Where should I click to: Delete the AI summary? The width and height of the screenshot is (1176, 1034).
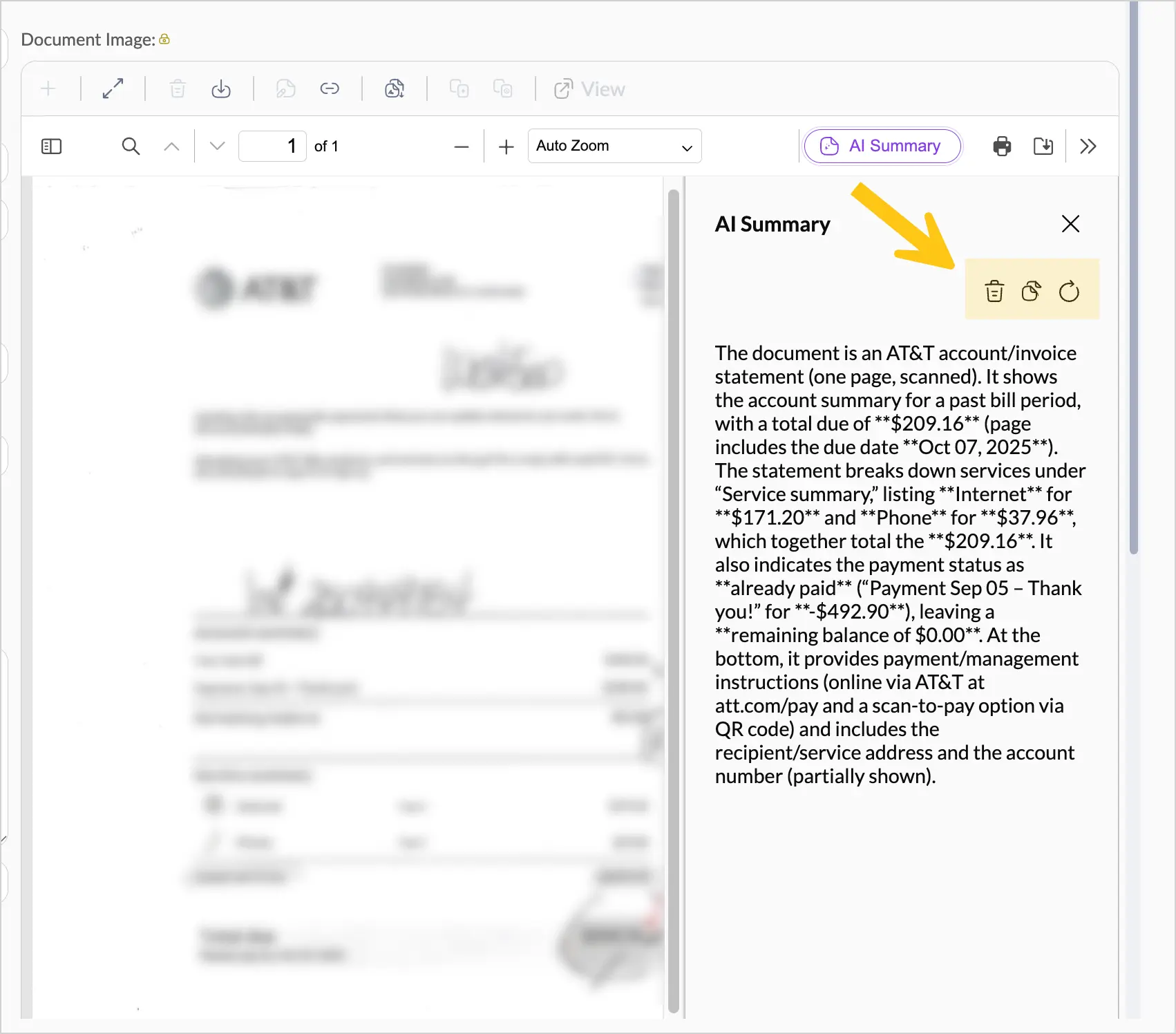click(x=994, y=292)
